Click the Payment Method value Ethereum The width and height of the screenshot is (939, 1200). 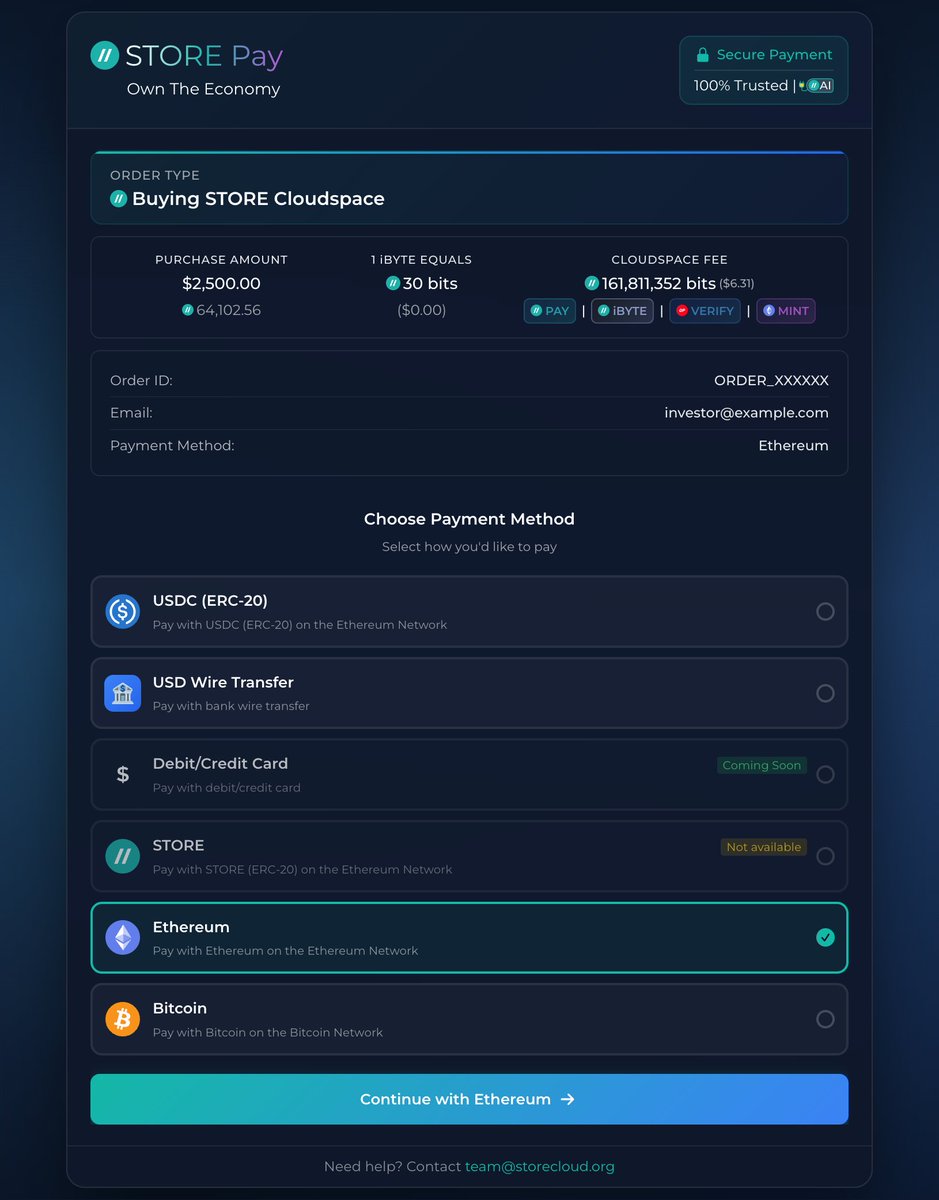(794, 446)
